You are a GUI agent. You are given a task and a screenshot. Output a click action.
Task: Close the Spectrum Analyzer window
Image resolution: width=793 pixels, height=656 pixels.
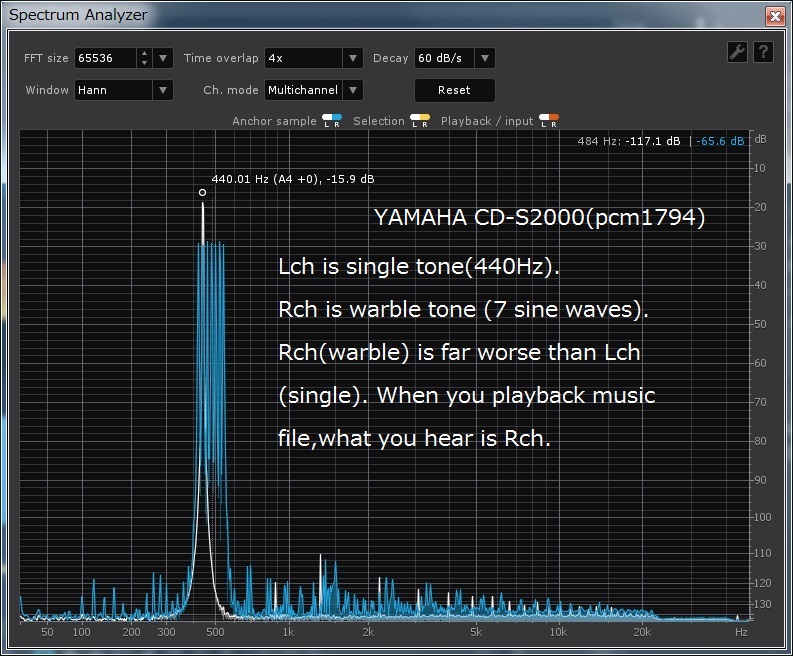coord(775,16)
